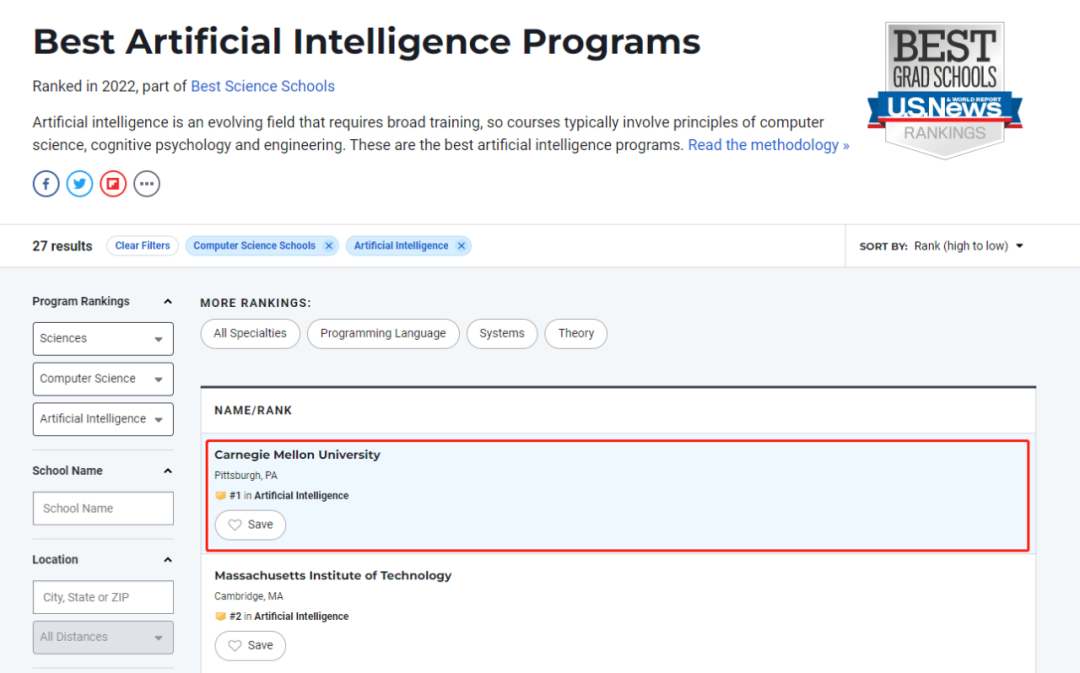
Task: Click the Pittsburgh, PA location text
Action: (246, 475)
